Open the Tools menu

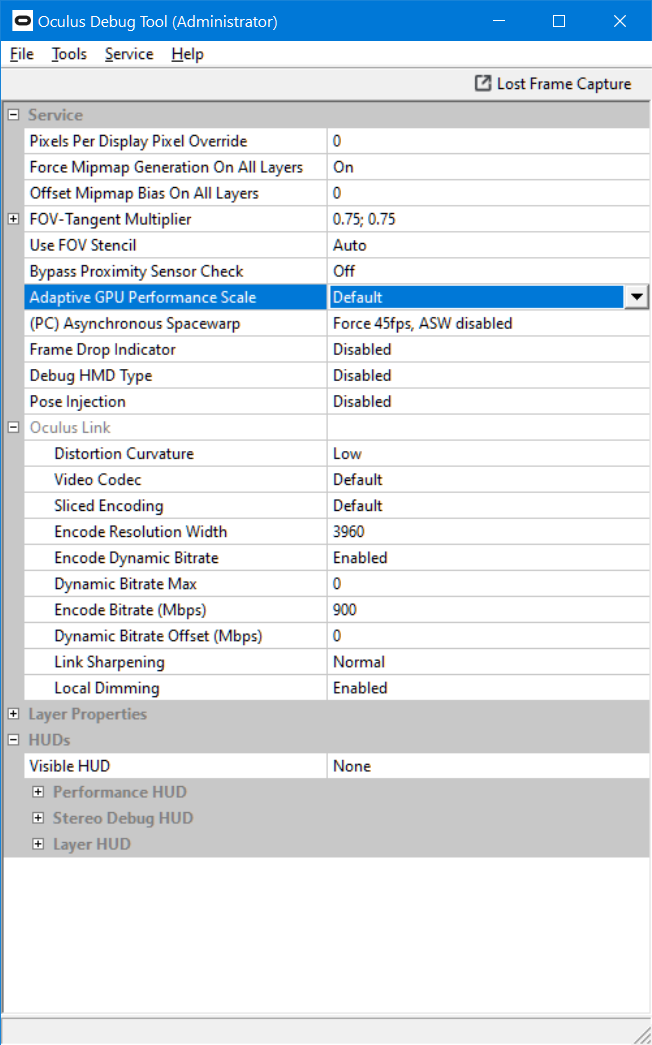coord(69,54)
